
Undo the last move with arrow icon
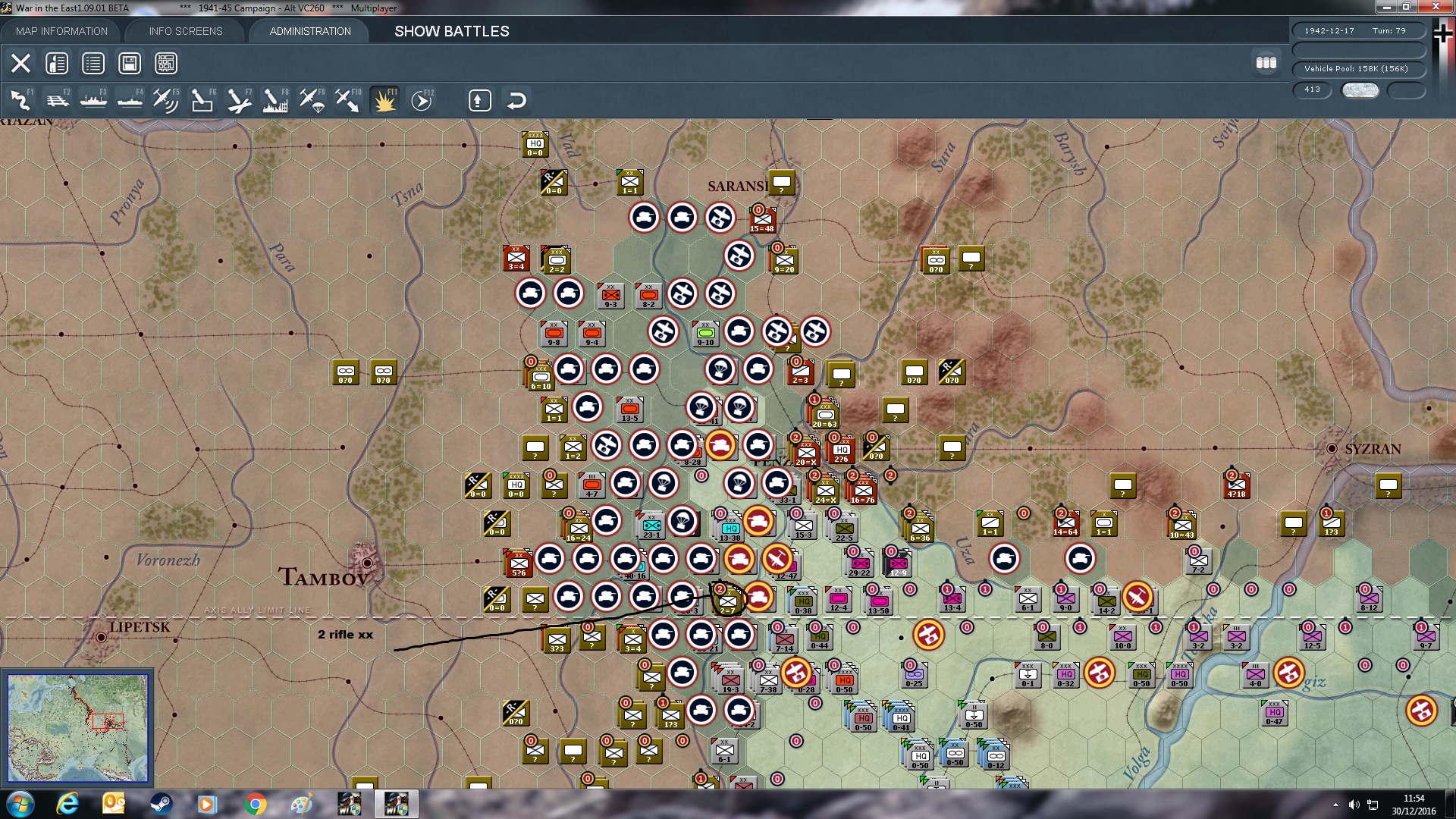[516, 100]
